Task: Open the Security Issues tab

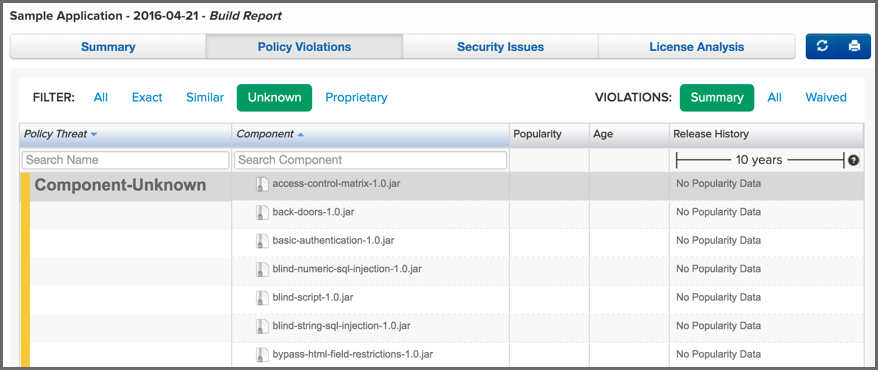Action: click(x=500, y=46)
